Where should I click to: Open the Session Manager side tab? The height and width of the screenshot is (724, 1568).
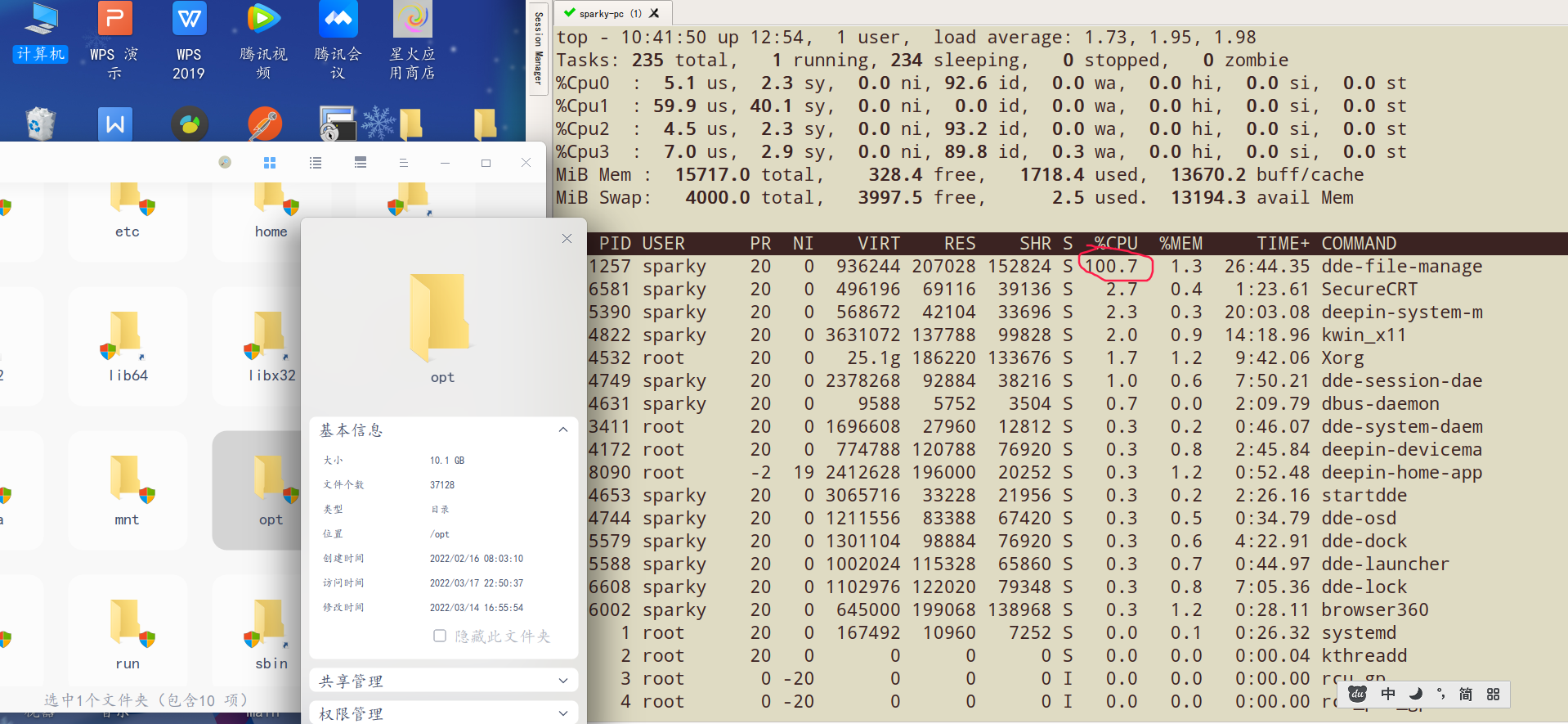point(538,48)
